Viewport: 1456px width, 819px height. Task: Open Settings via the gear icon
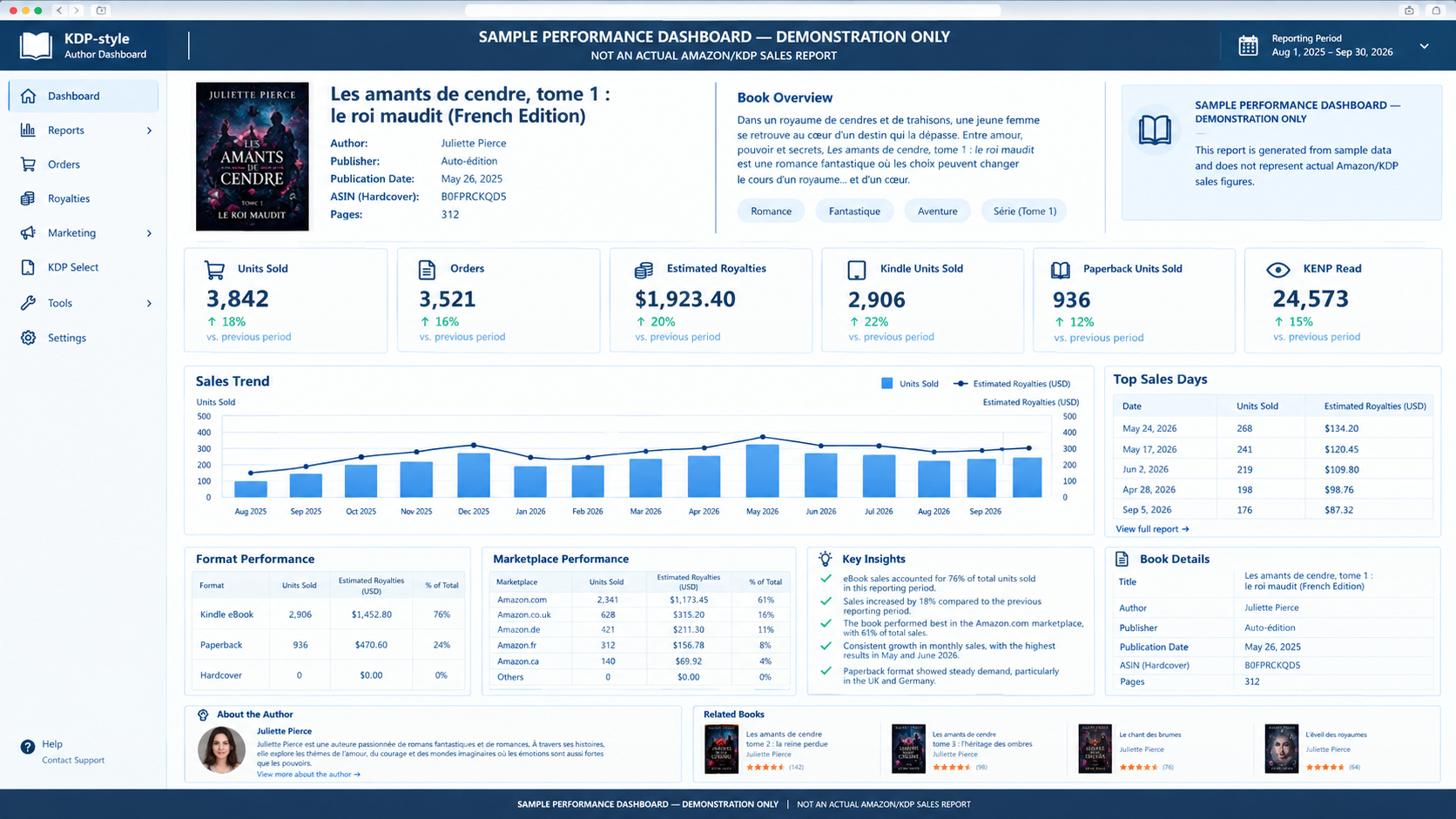28,338
